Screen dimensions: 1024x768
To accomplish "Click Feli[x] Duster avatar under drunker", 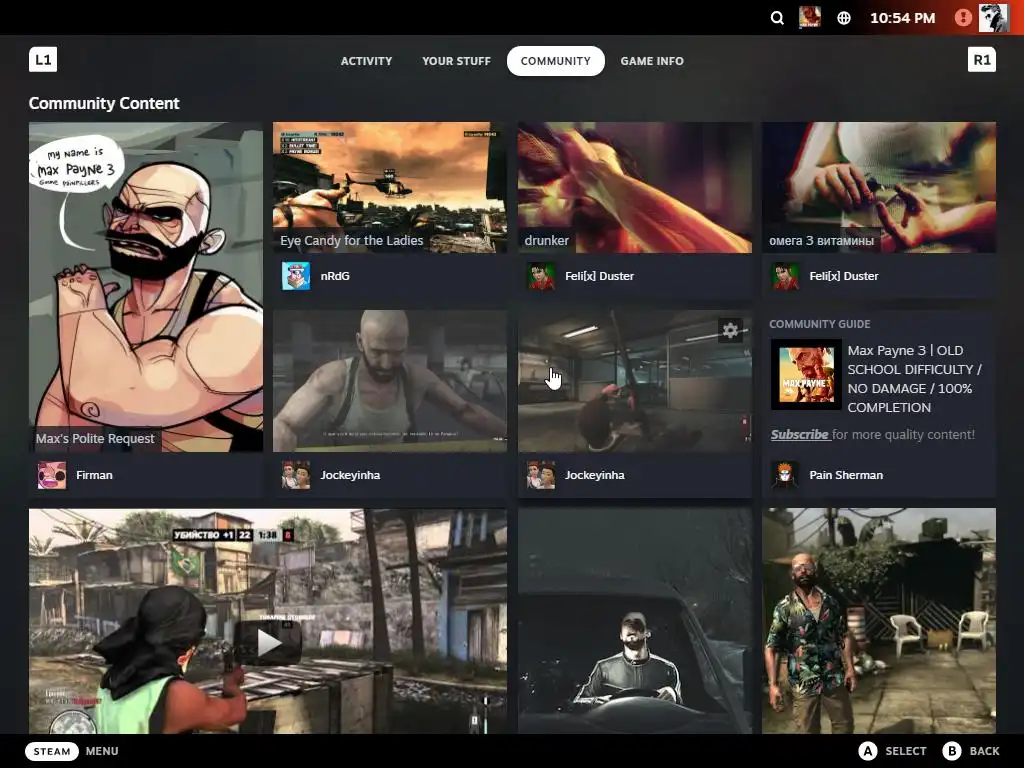I will (x=541, y=276).
